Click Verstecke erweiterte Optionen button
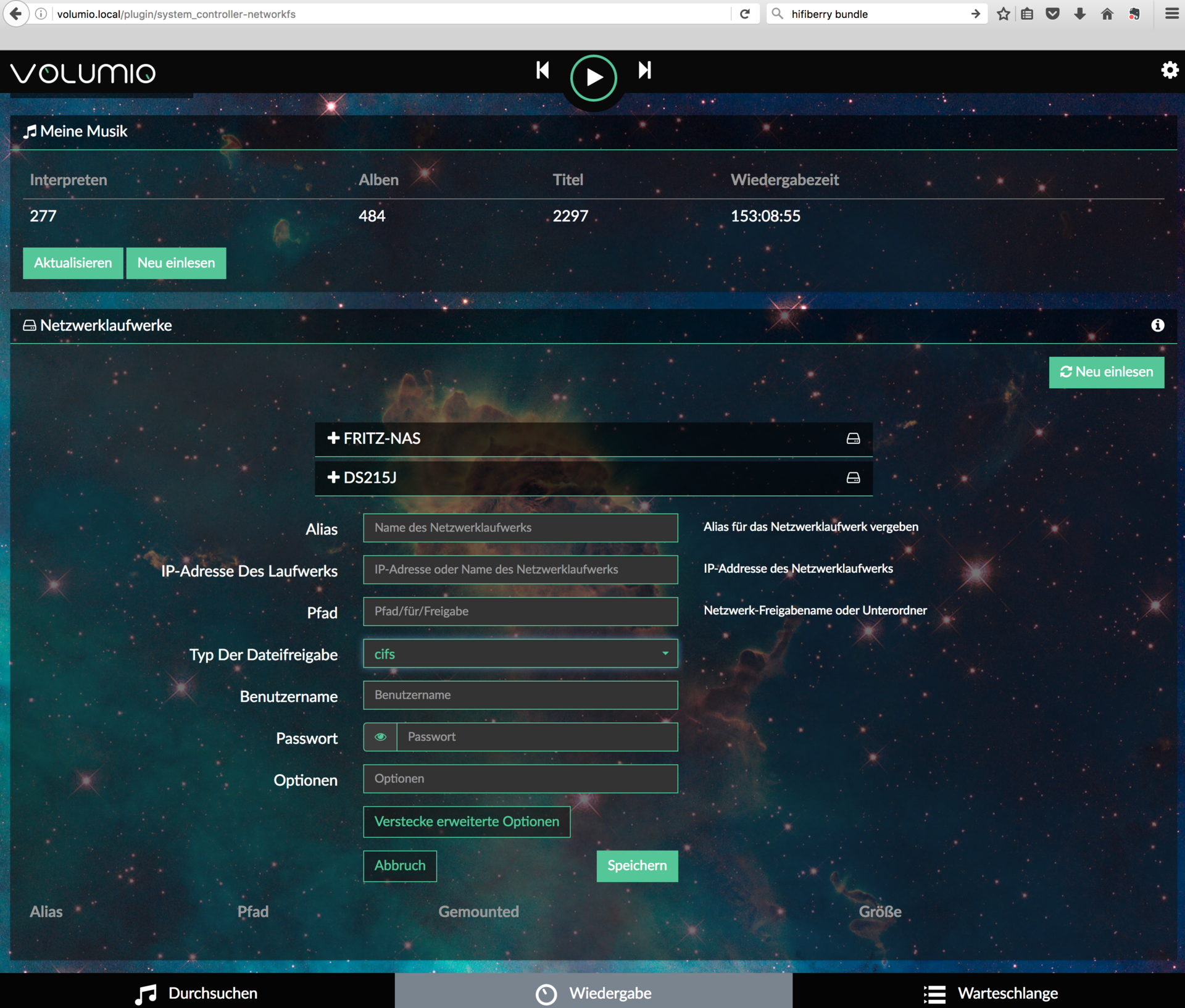The height and width of the screenshot is (1008, 1185). 467,822
